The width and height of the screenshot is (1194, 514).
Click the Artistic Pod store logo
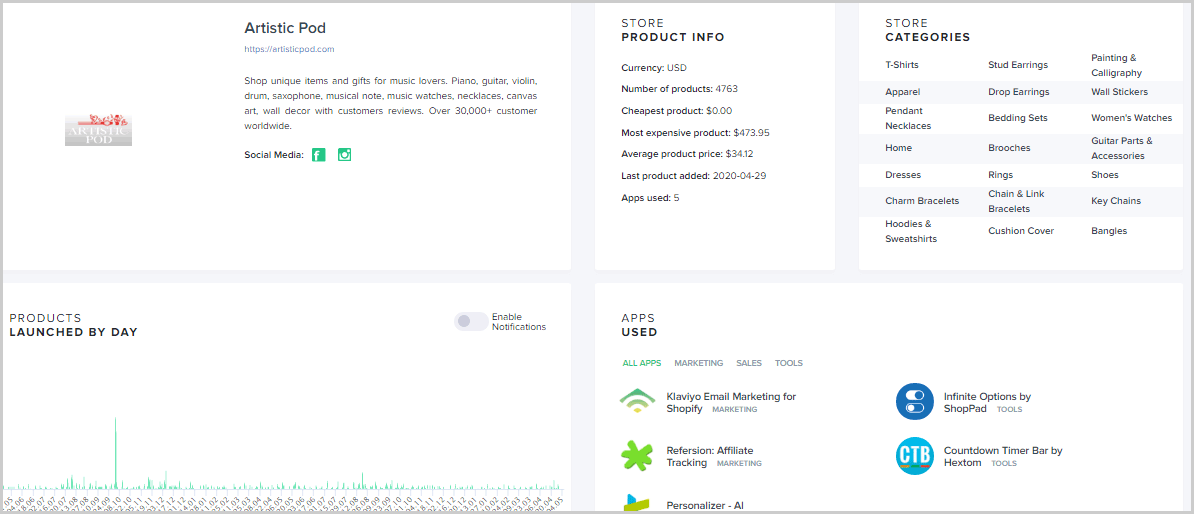pyautogui.click(x=98, y=129)
